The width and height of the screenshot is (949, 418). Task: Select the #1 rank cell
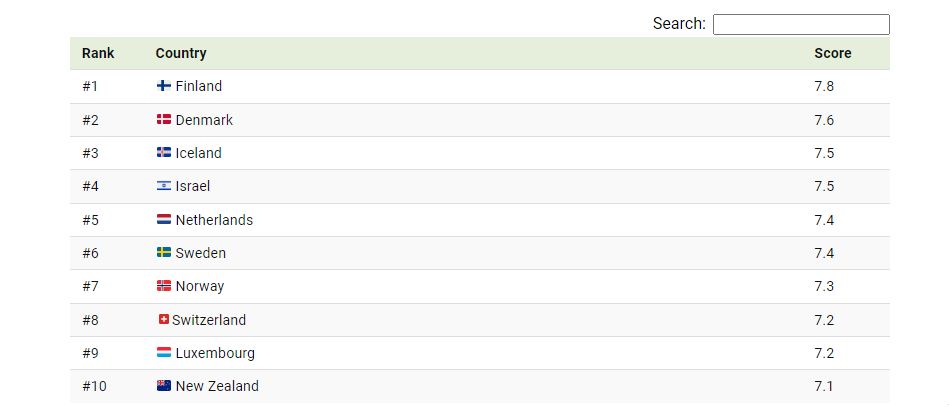pyautogui.click(x=90, y=86)
